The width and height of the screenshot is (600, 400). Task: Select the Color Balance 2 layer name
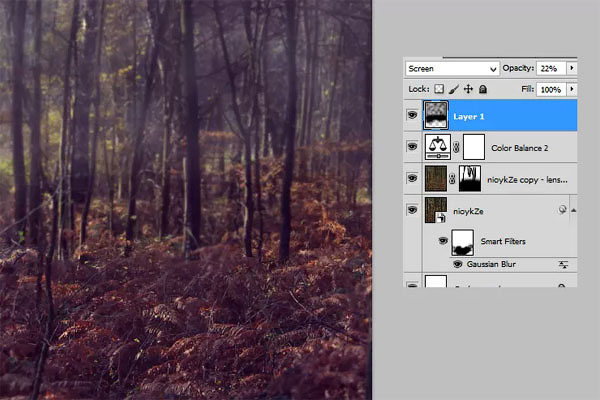click(x=520, y=148)
